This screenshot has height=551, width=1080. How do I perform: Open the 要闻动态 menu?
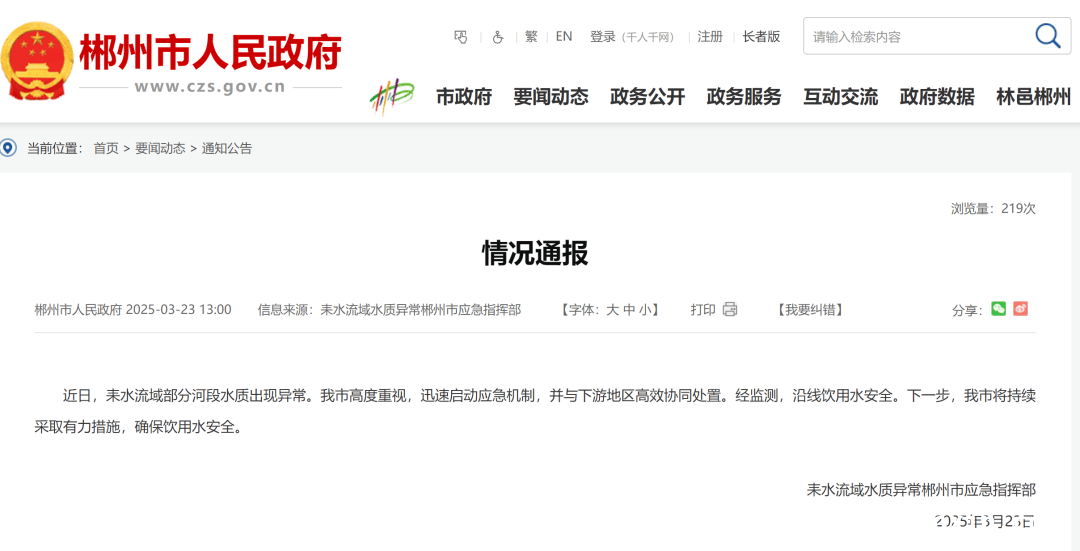click(x=551, y=97)
